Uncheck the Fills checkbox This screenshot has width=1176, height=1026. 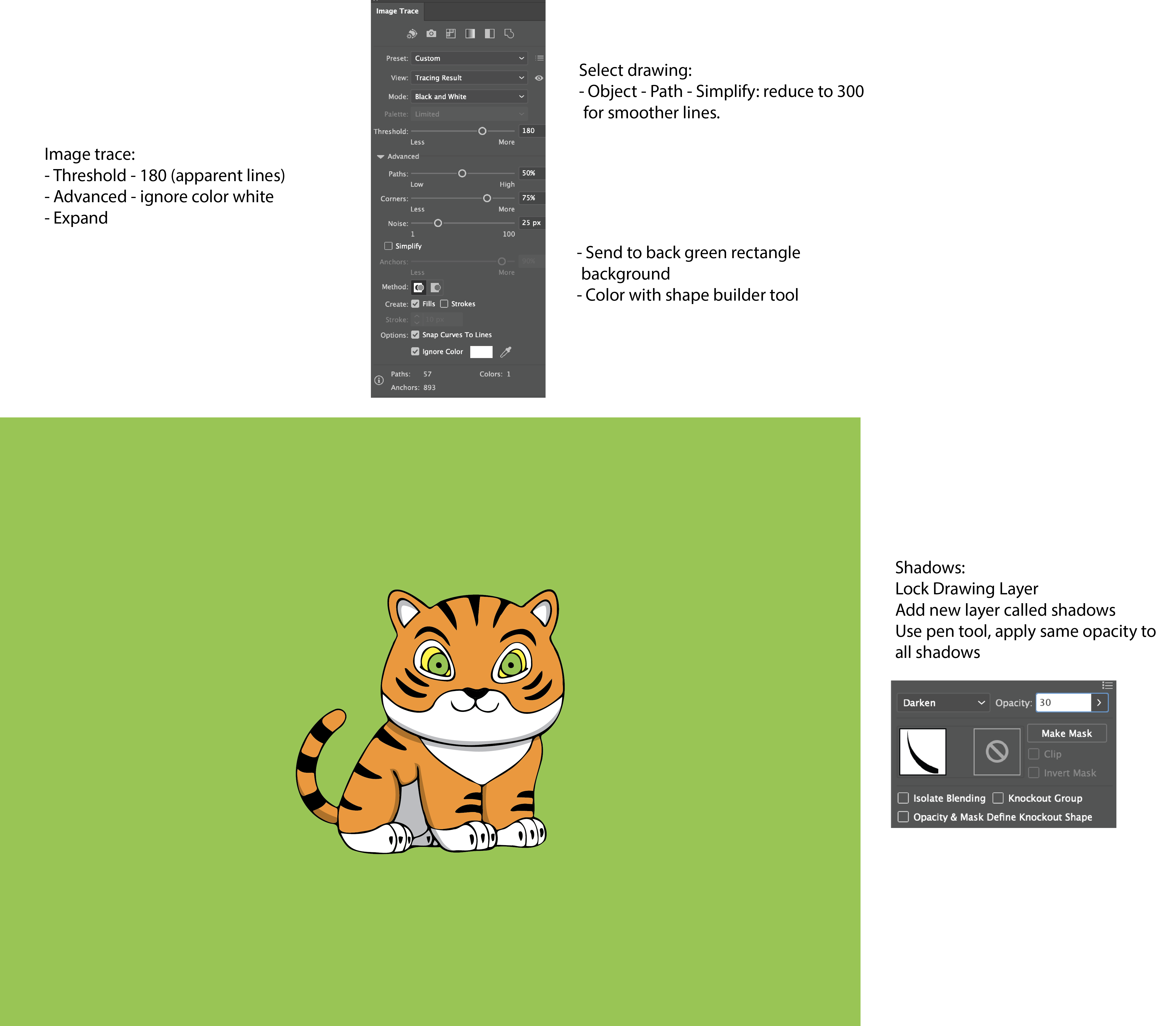point(416,304)
